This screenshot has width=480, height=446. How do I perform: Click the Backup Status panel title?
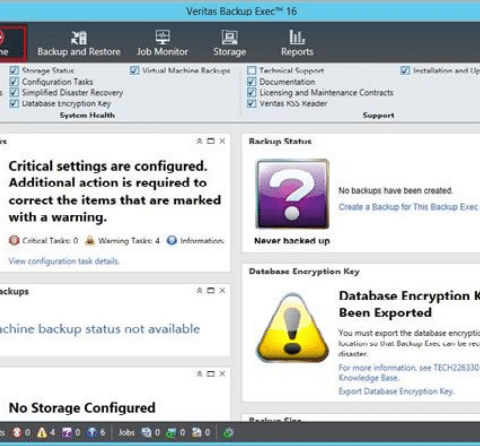coord(280,141)
